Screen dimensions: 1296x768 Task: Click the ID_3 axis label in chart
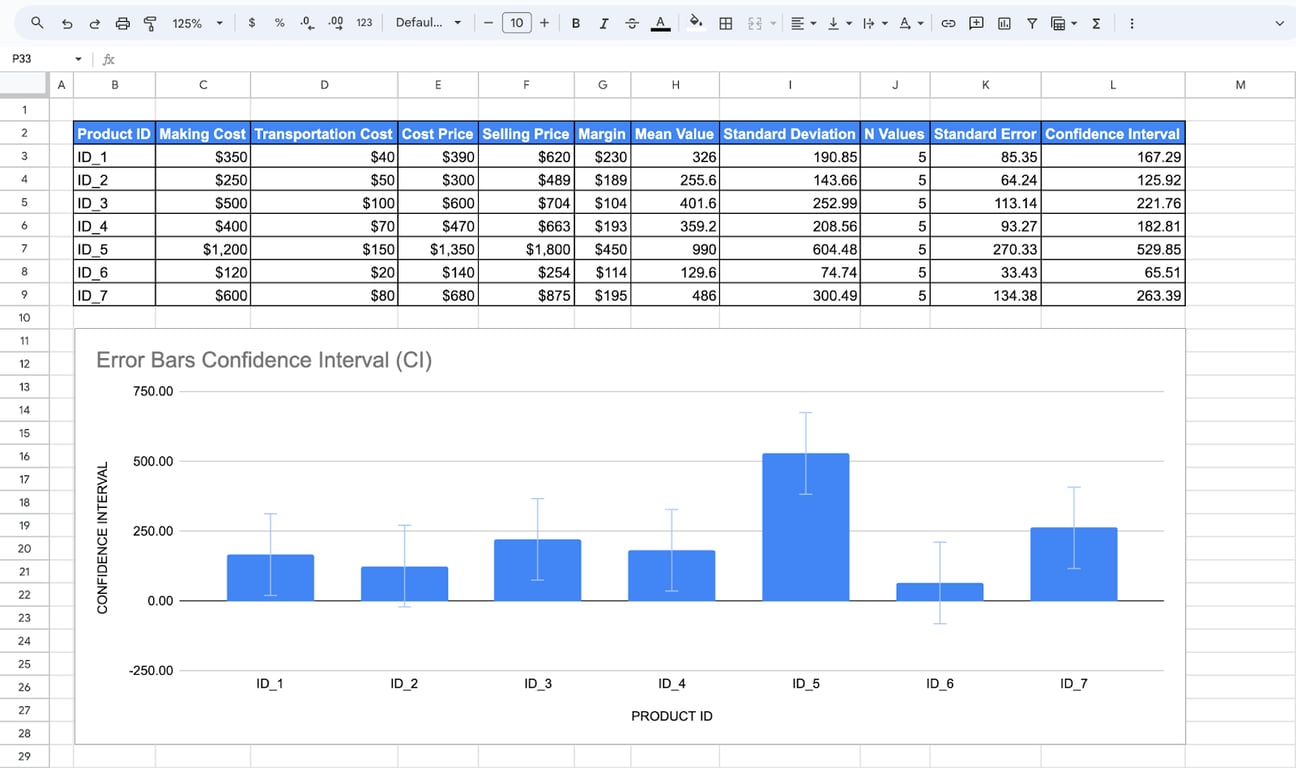coord(538,684)
